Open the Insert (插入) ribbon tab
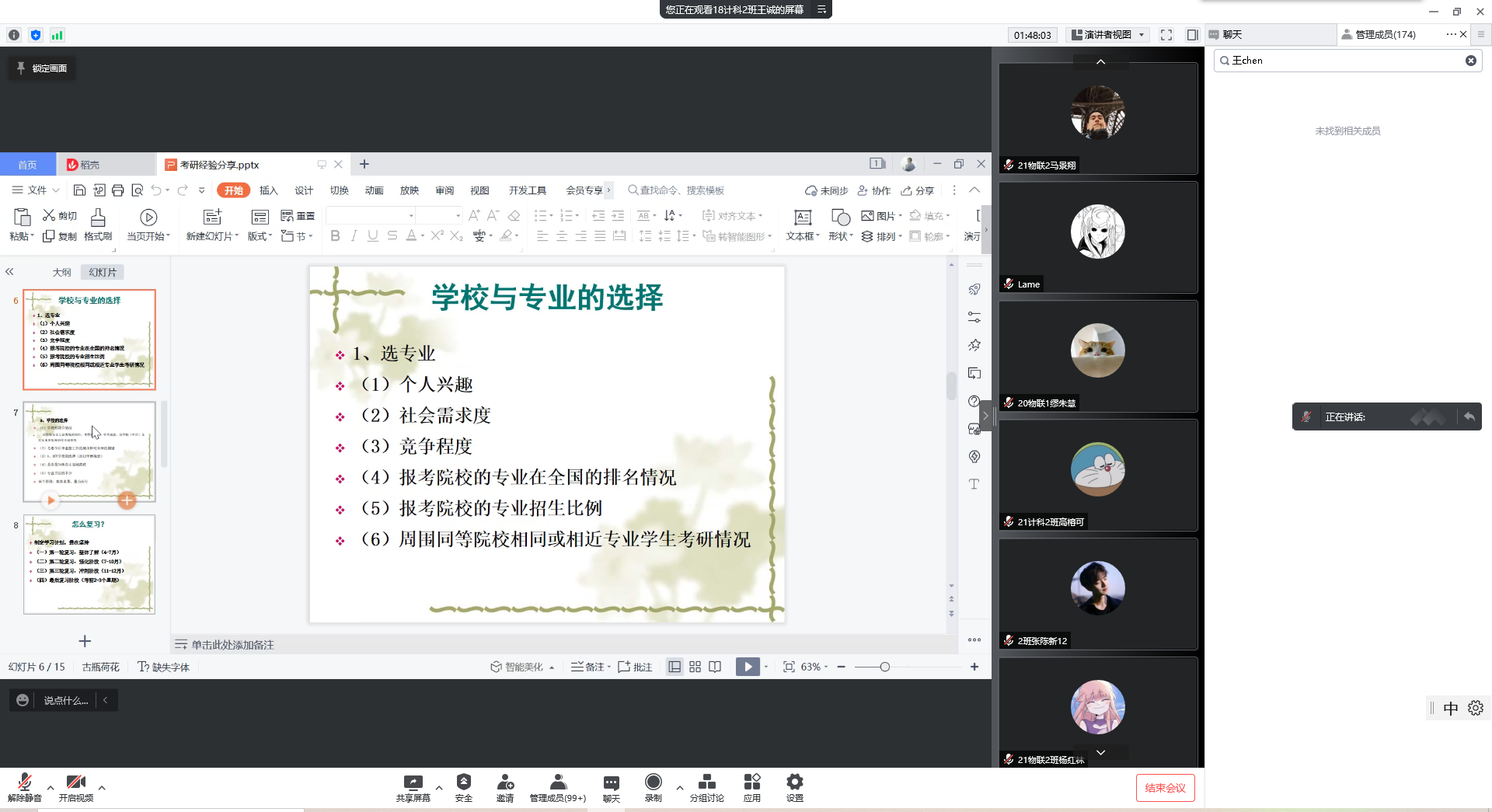The image size is (1492, 812). 268,190
